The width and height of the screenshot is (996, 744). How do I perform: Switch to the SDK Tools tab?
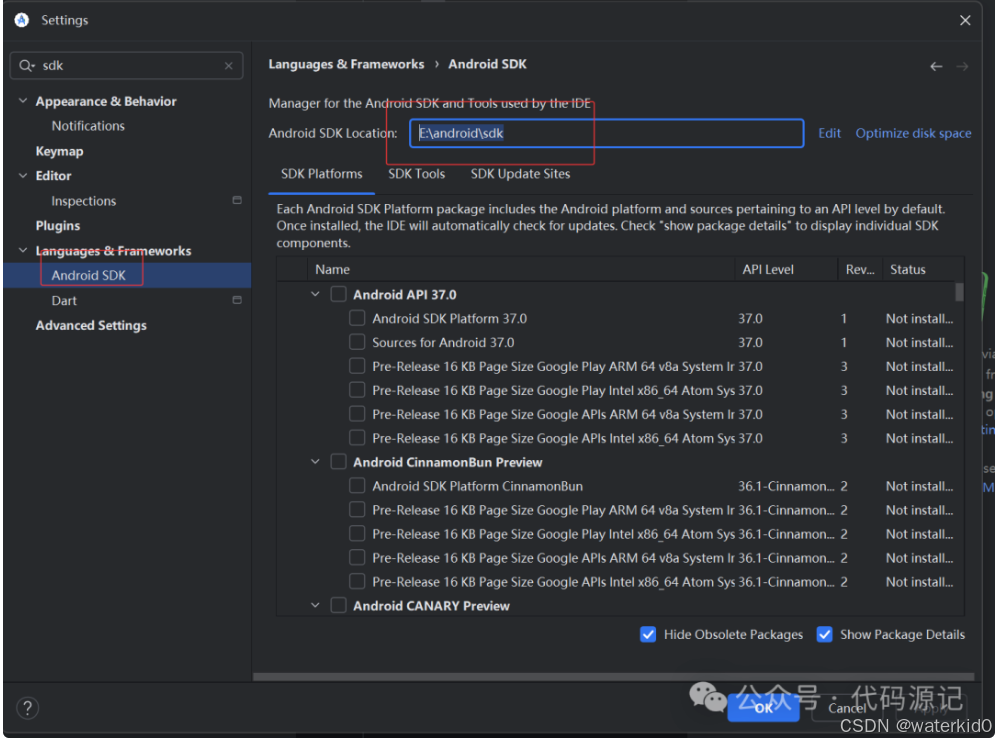416,174
